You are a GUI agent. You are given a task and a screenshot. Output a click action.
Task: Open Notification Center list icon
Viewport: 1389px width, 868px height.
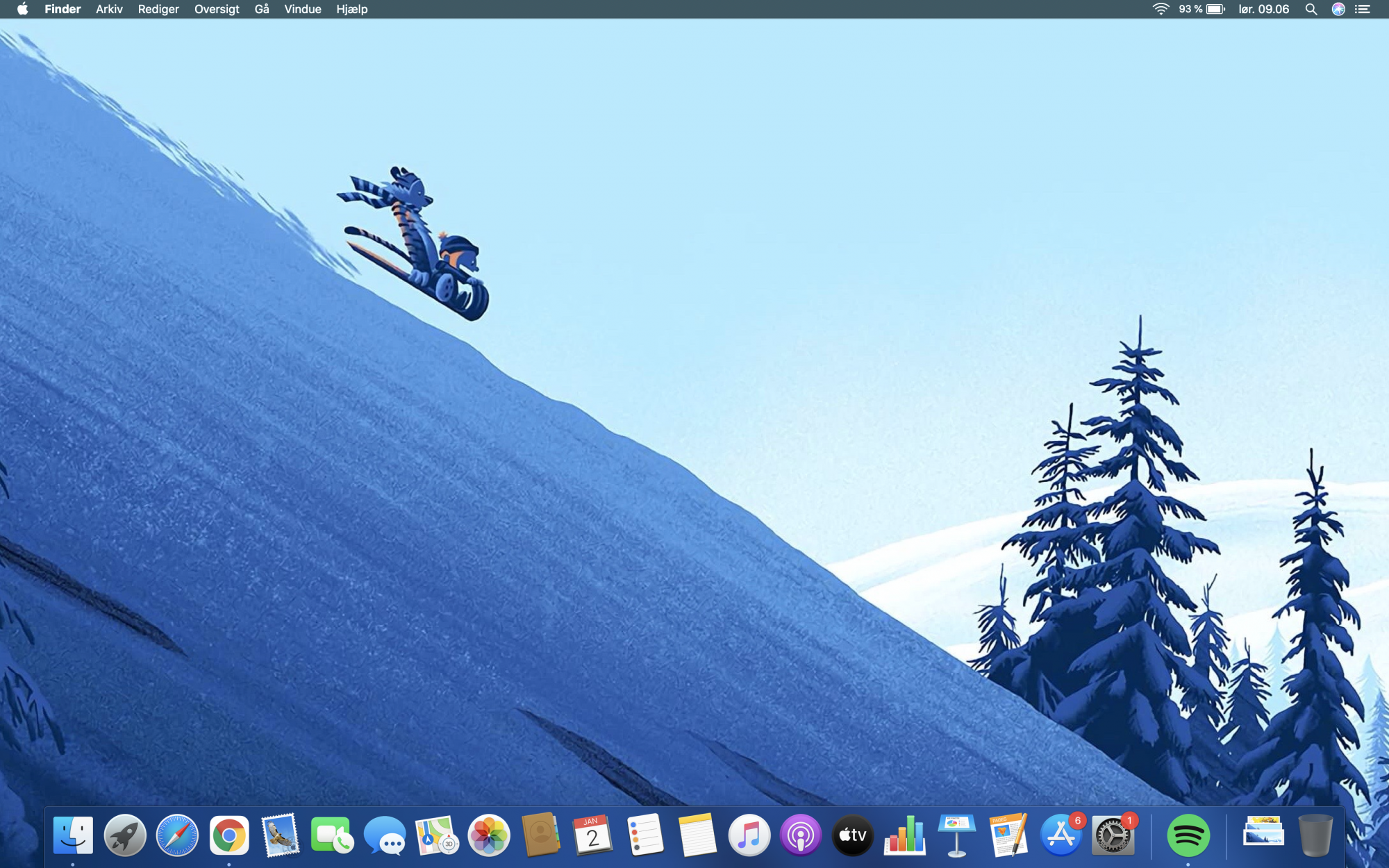coord(1363,9)
